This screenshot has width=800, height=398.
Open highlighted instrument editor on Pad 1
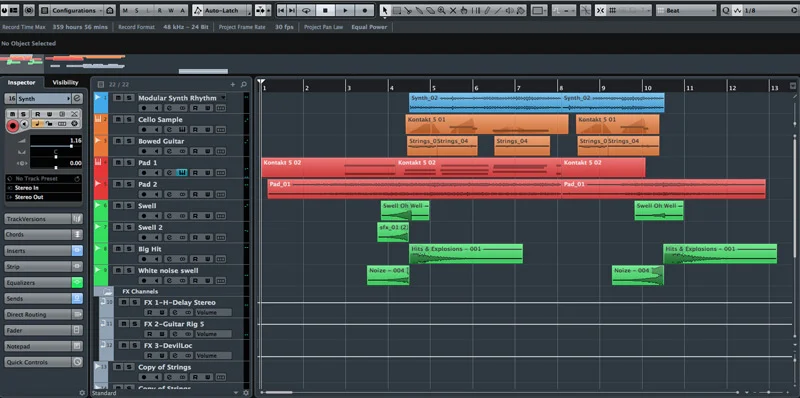click(x=182, y=172)
